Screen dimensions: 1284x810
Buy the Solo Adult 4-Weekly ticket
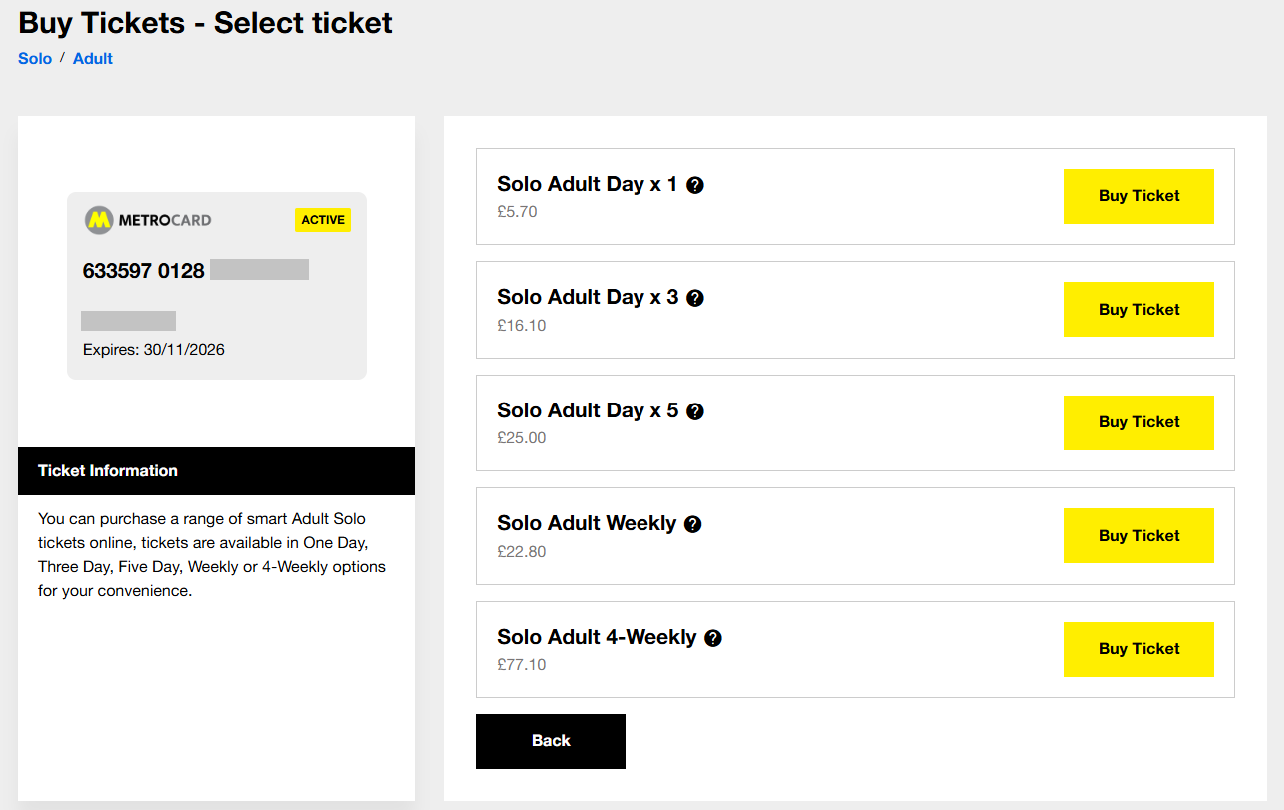(1139, 649)
